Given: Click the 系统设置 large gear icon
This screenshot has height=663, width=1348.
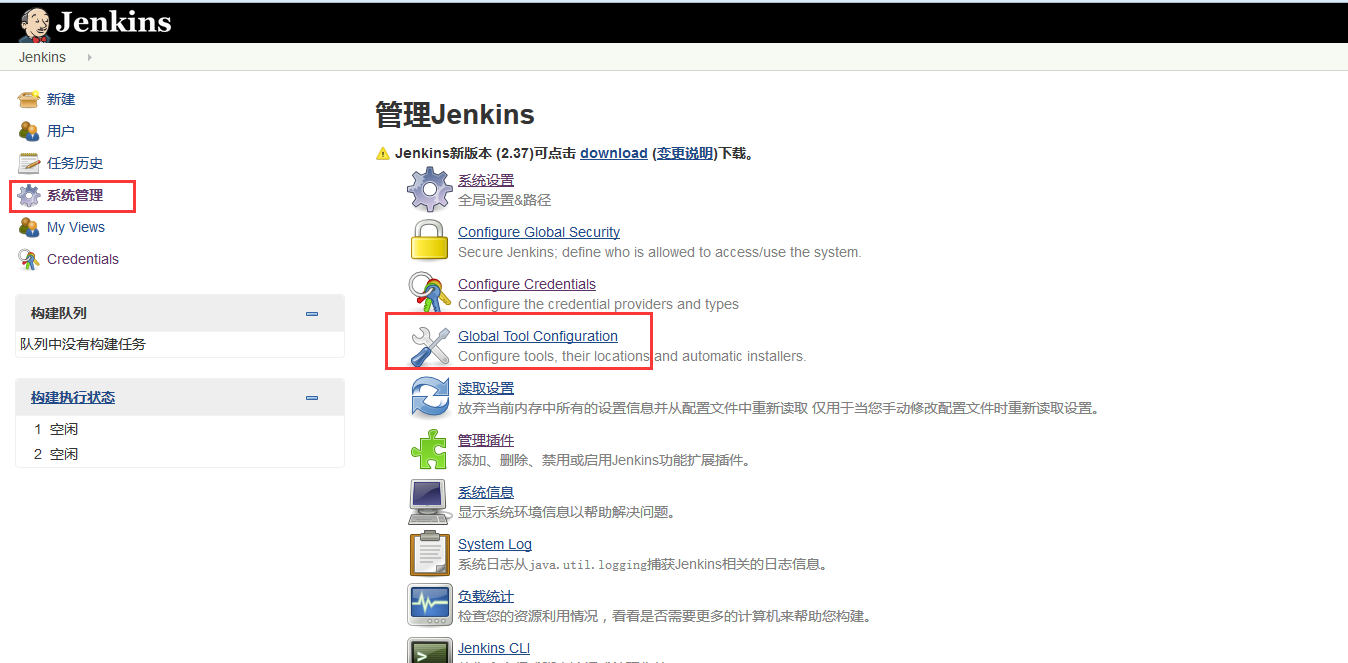Looking at the screenshot, I should [430, 189].
